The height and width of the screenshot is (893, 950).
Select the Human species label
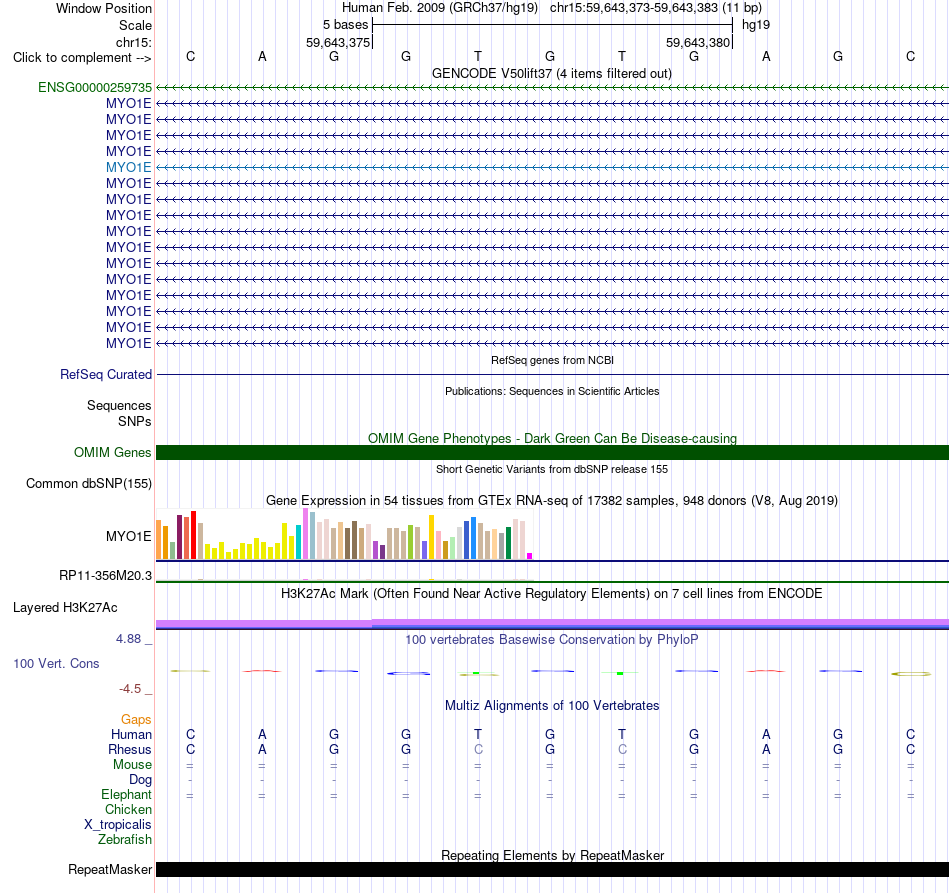pos(131,734)
